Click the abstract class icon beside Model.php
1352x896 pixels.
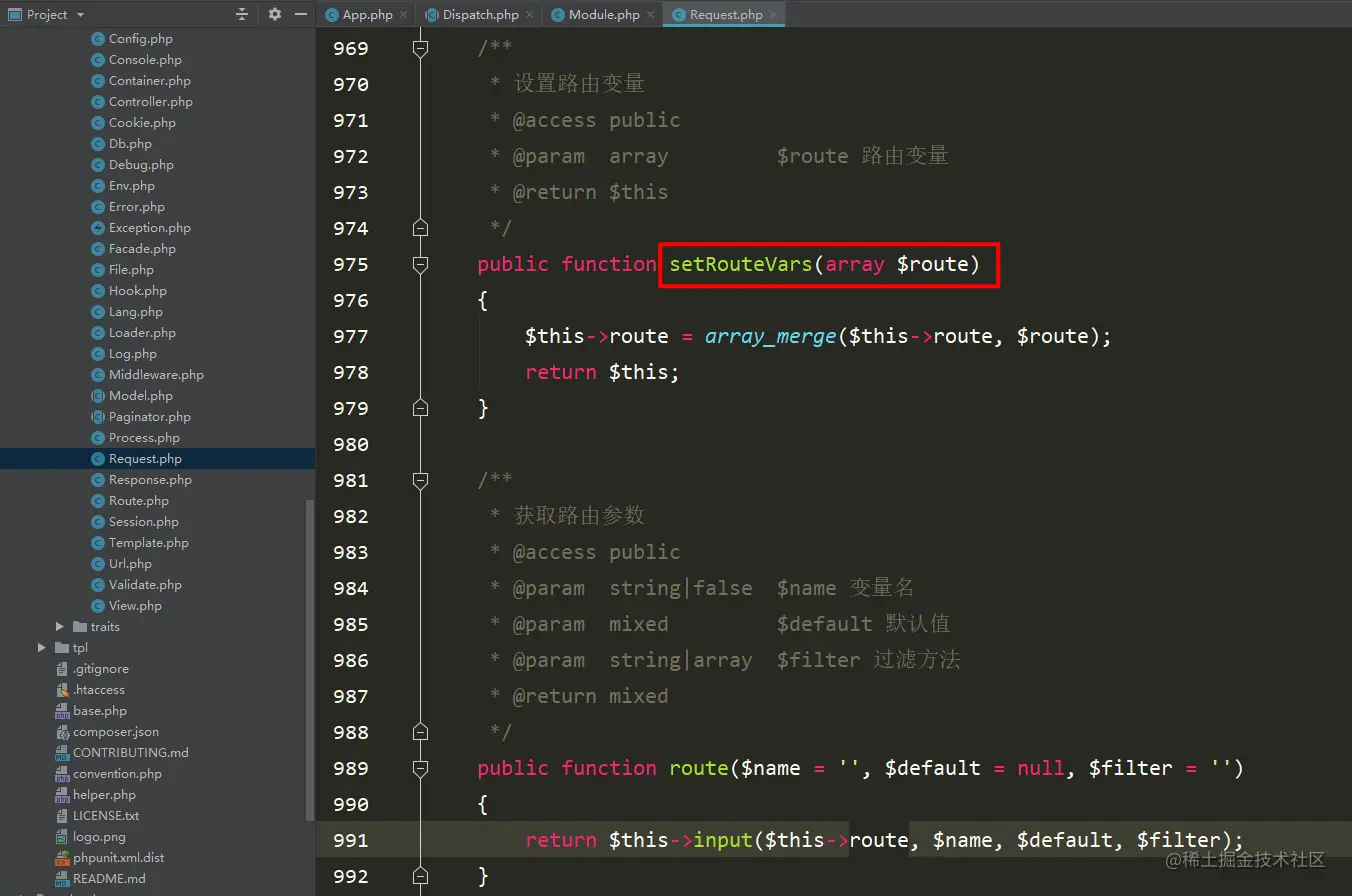[x=98, y=396]
